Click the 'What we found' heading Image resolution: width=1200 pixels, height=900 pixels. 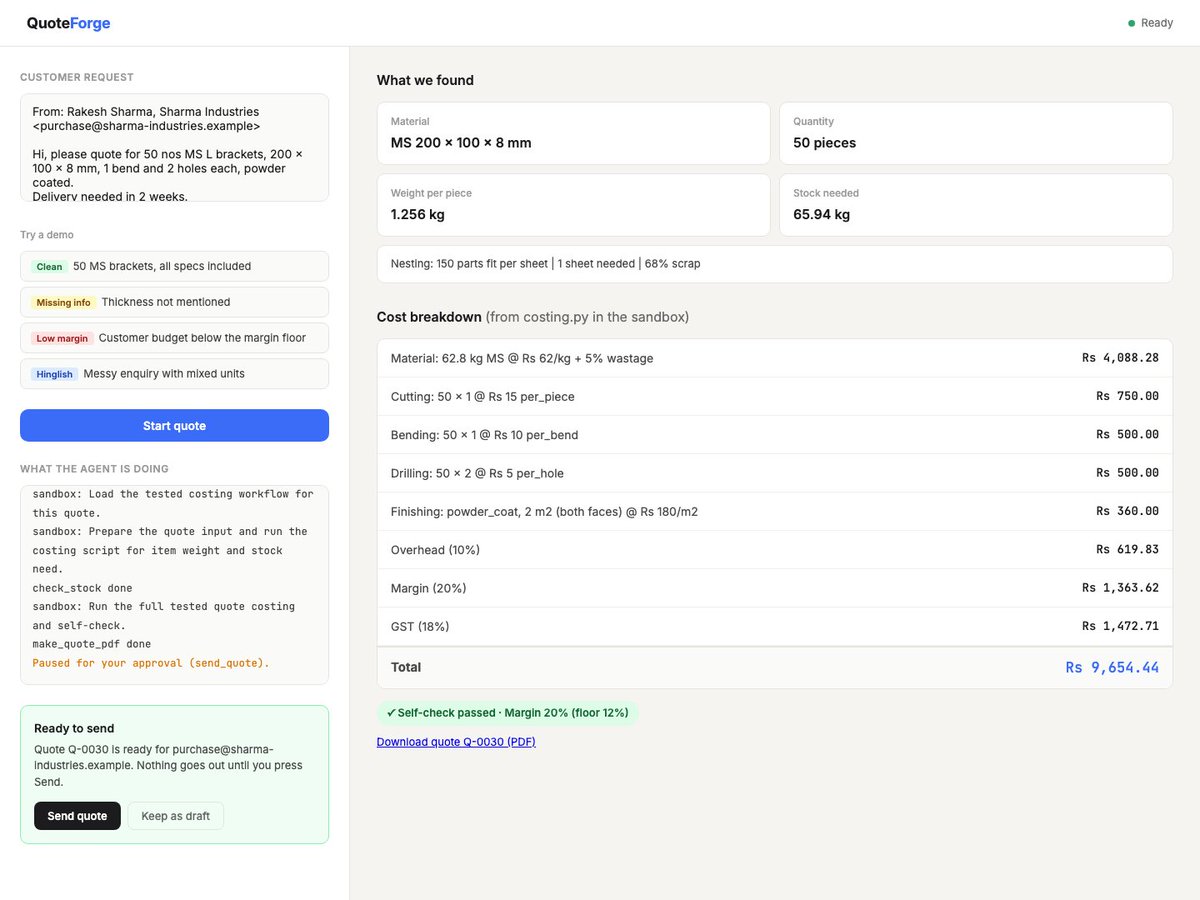[x=425, y=80]
